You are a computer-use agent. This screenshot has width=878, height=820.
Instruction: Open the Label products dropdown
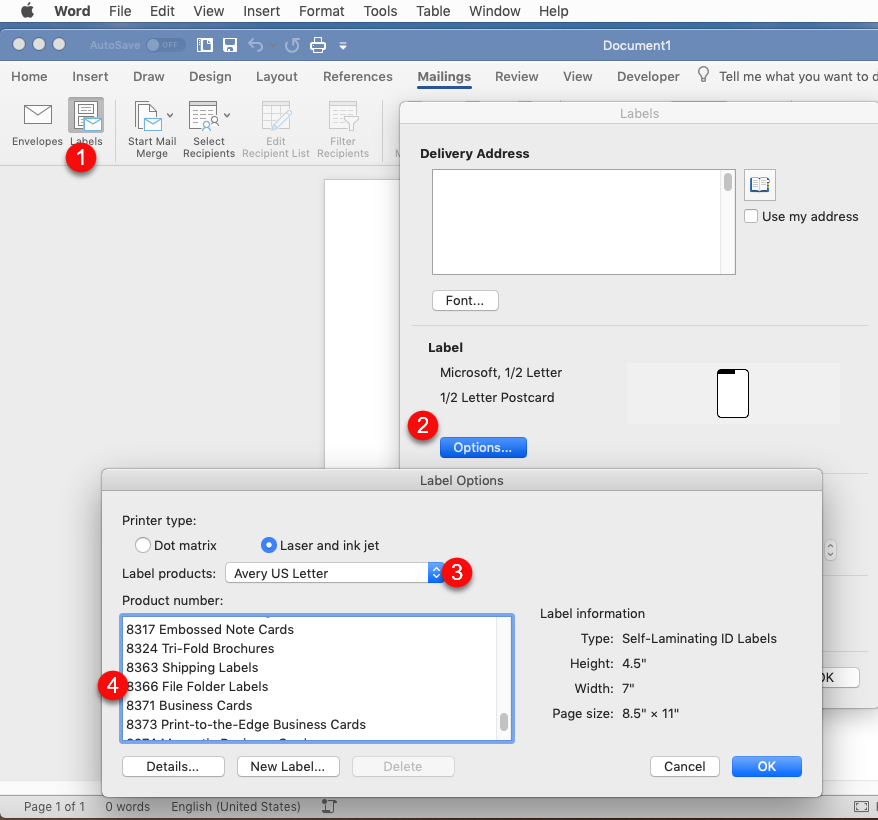click(335, 573)
